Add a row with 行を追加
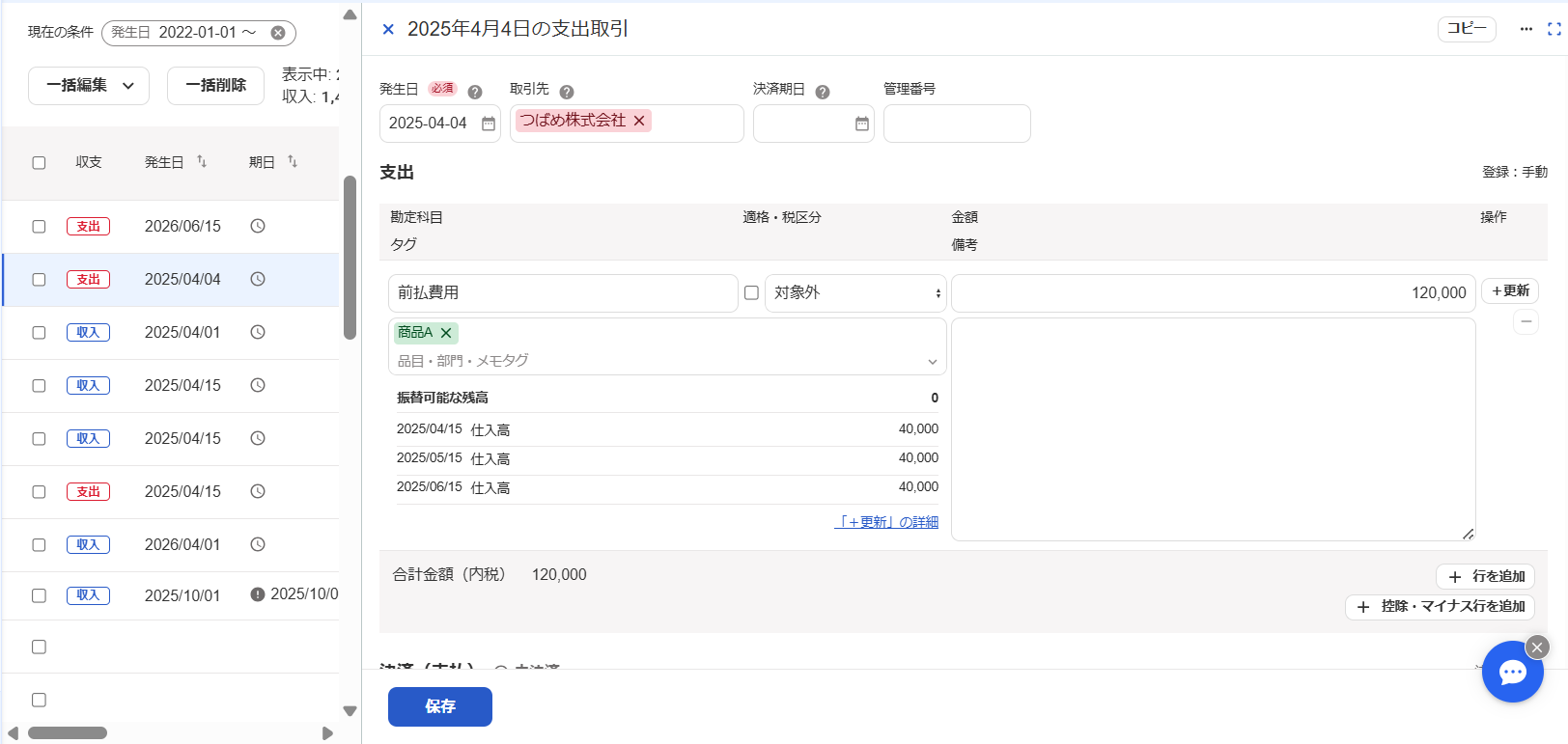 (x=1486, y=576)
